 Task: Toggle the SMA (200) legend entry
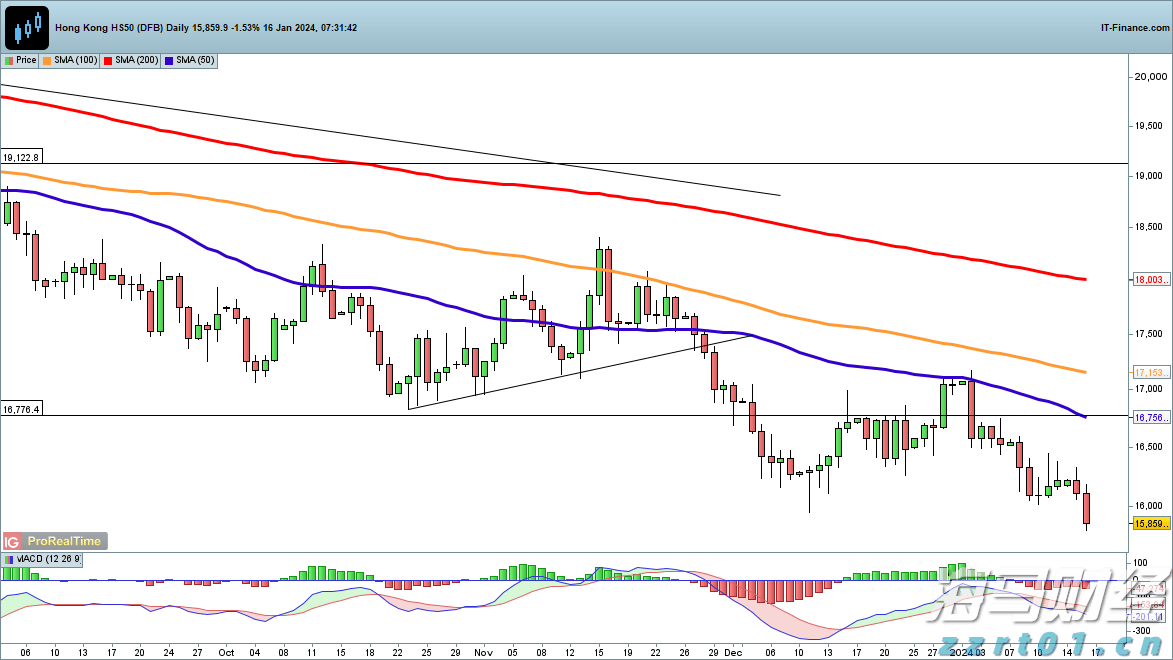pos(131,60)
